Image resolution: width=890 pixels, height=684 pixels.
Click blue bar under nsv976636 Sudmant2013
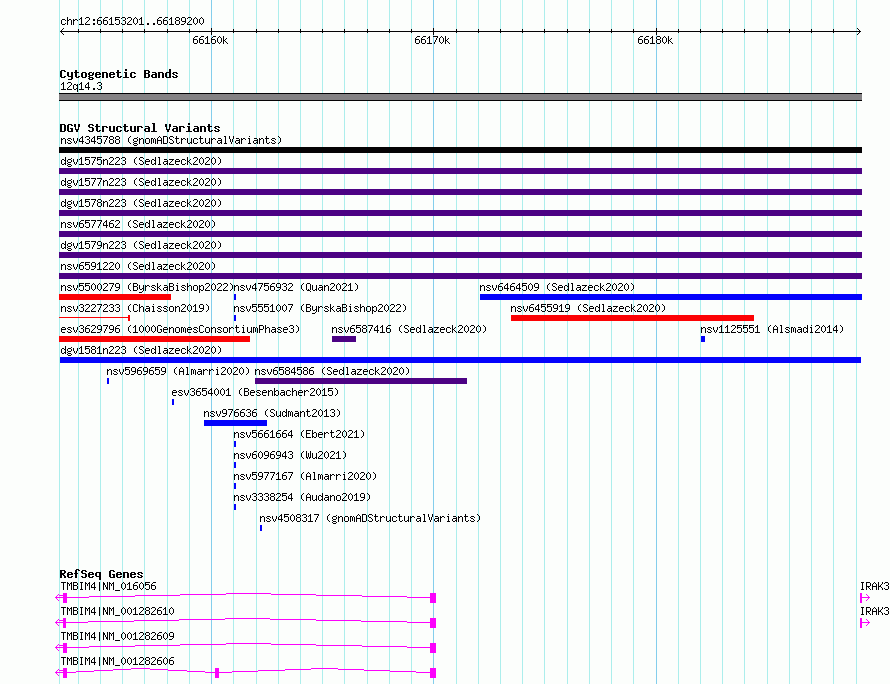click(236, 423)
